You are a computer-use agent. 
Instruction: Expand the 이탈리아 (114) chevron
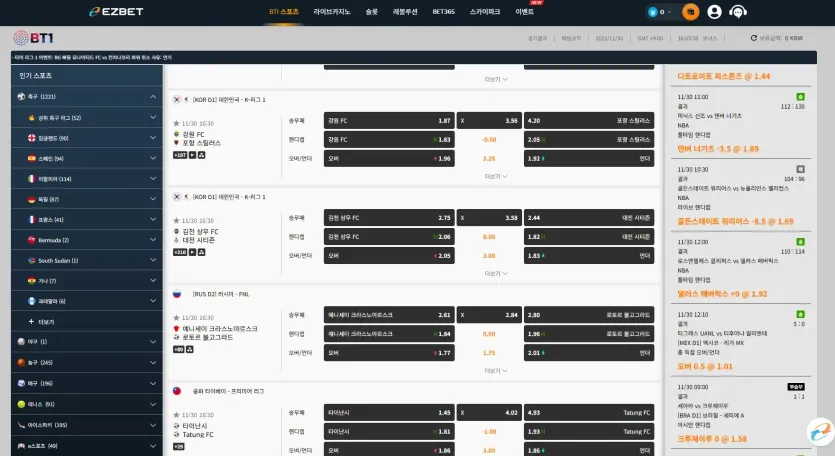[153, 178]
